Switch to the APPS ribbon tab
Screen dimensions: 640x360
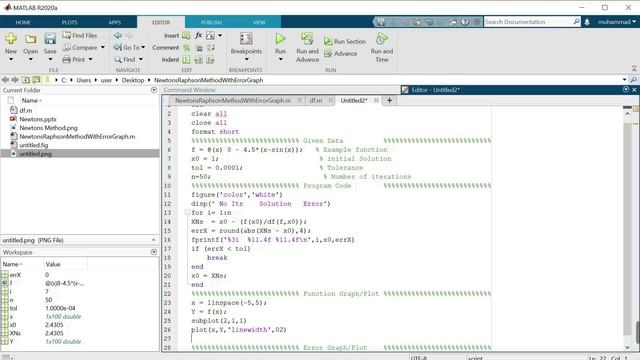115,22
